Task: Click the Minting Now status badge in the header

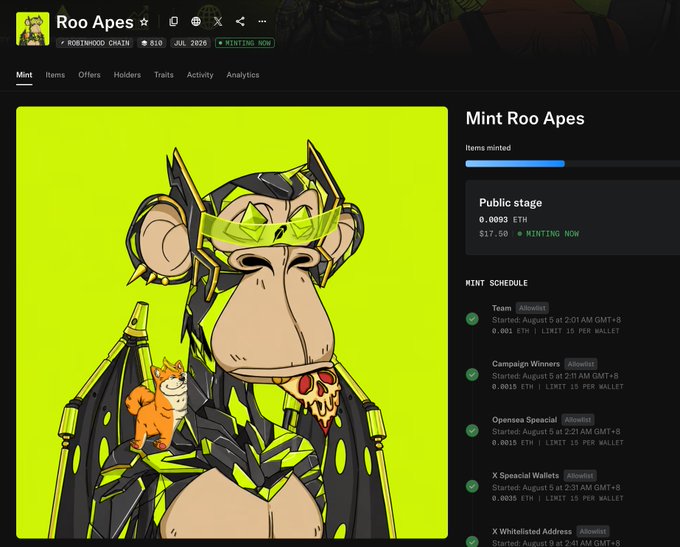Action: click(245, 43)
